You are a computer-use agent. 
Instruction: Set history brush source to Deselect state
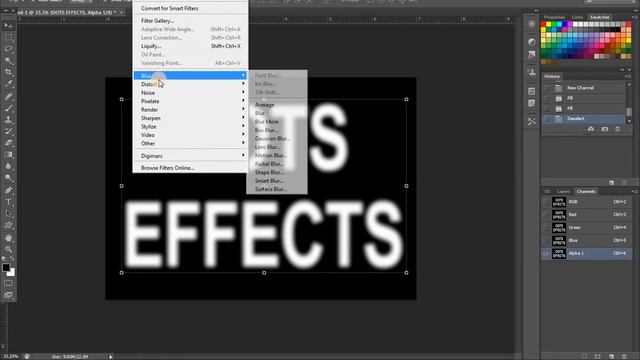pyautogui.click(x=547, y=118)
